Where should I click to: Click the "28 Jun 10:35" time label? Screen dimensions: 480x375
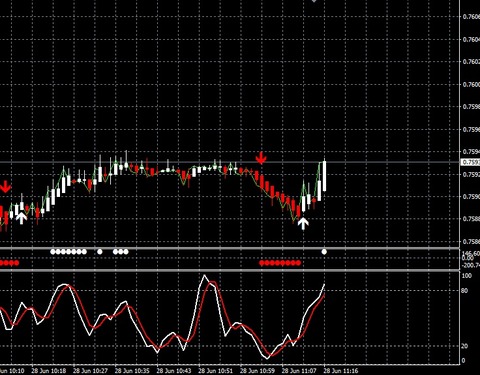click(132, 371)
